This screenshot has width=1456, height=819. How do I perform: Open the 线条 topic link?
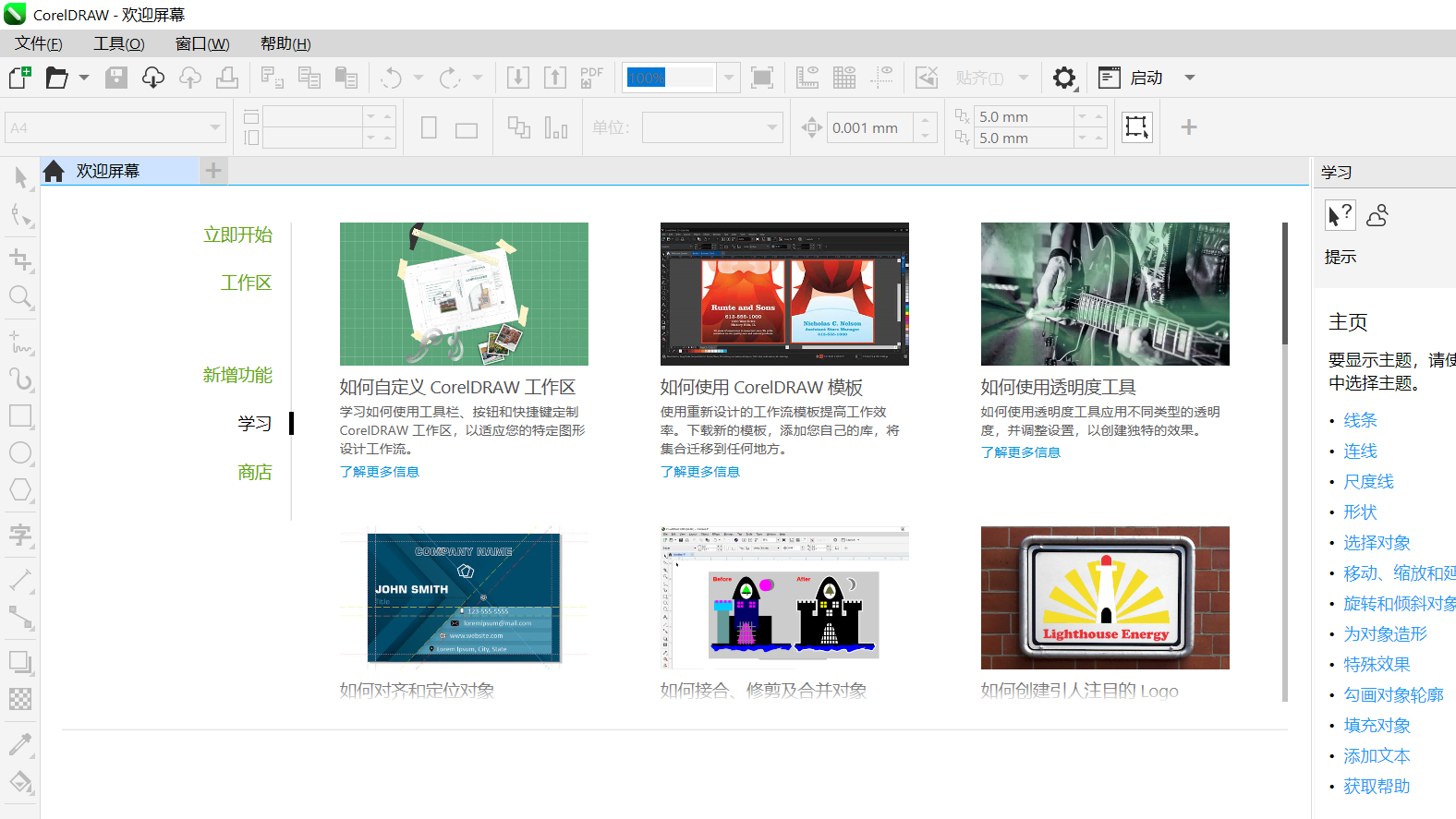pyautogui.click(x=1360, y=420)
